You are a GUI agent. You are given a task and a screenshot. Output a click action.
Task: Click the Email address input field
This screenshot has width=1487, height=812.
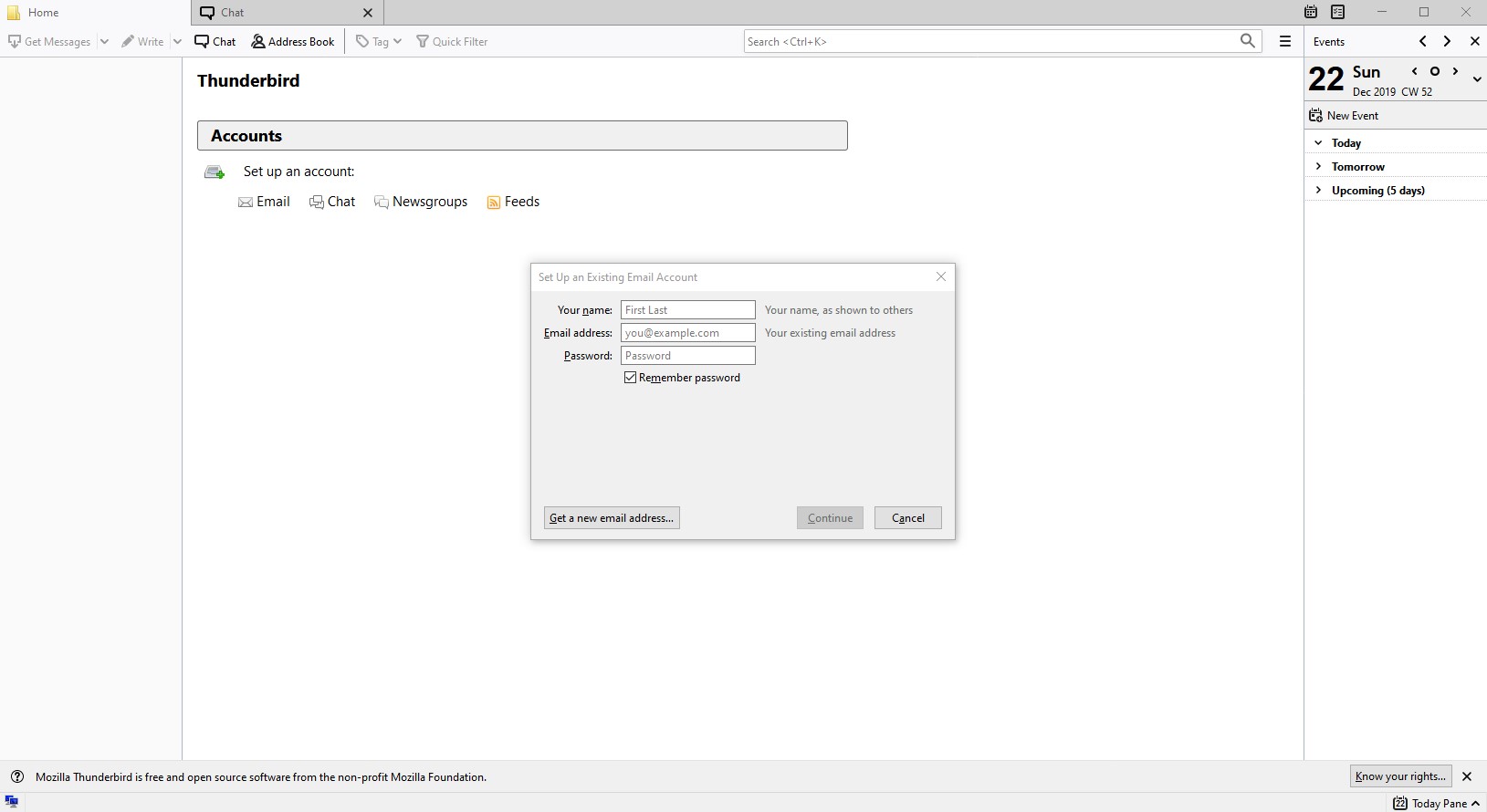(688, 333)
